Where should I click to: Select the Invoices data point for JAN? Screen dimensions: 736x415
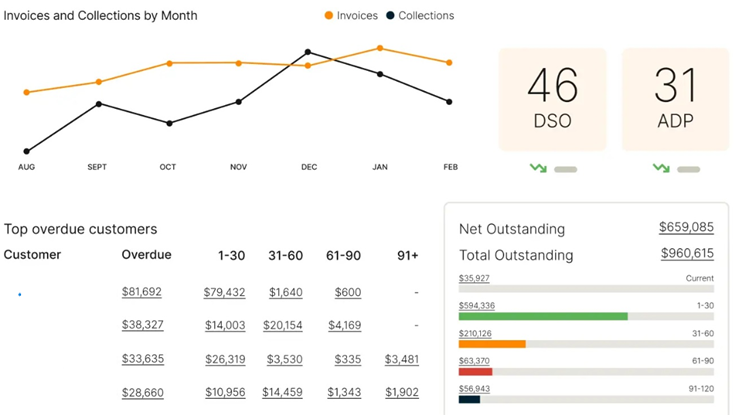pos(380,48)
